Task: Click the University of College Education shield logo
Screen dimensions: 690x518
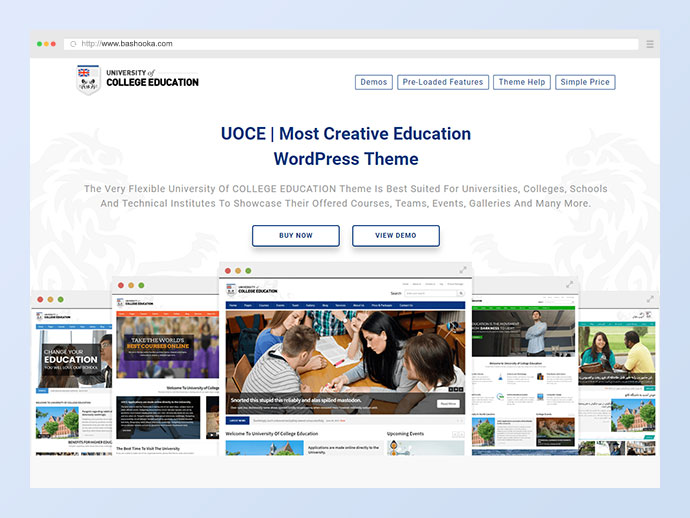Action: coord(88,80)
